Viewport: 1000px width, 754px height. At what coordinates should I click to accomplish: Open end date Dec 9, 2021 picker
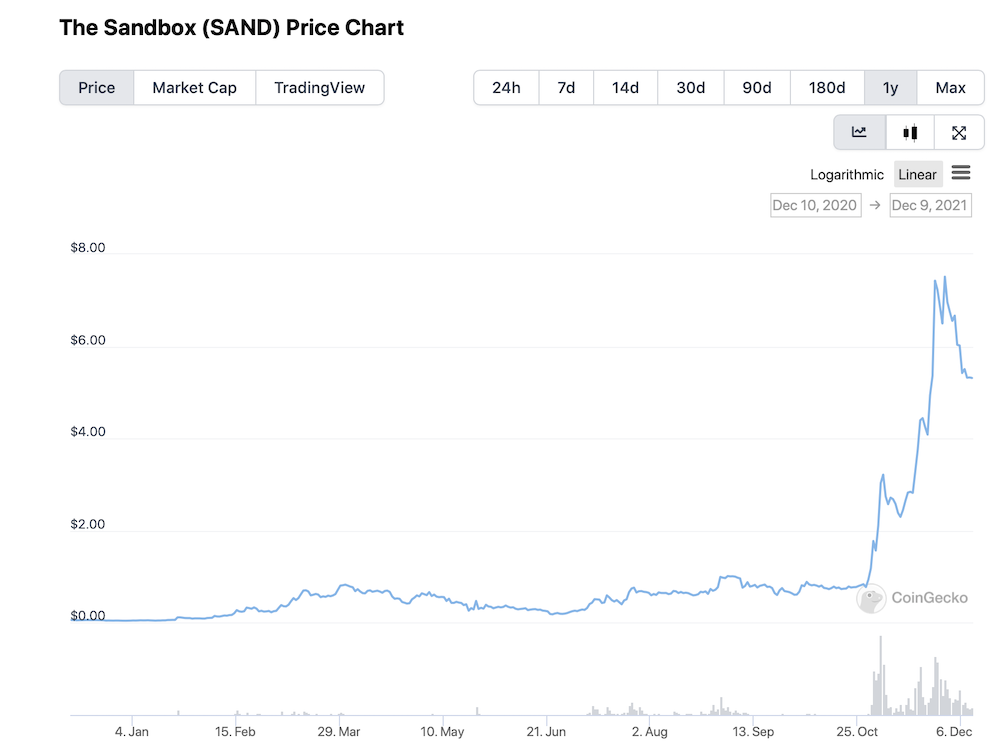pos(930,205)
